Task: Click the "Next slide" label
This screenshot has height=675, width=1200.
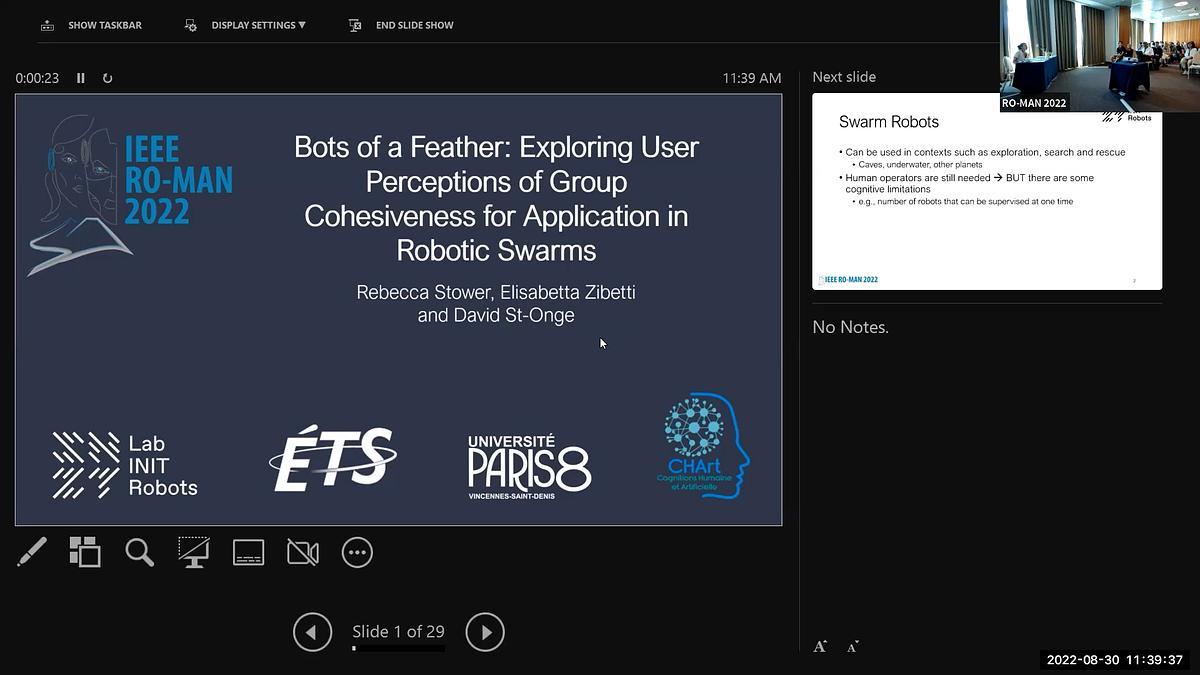Action: pos(844,77)
